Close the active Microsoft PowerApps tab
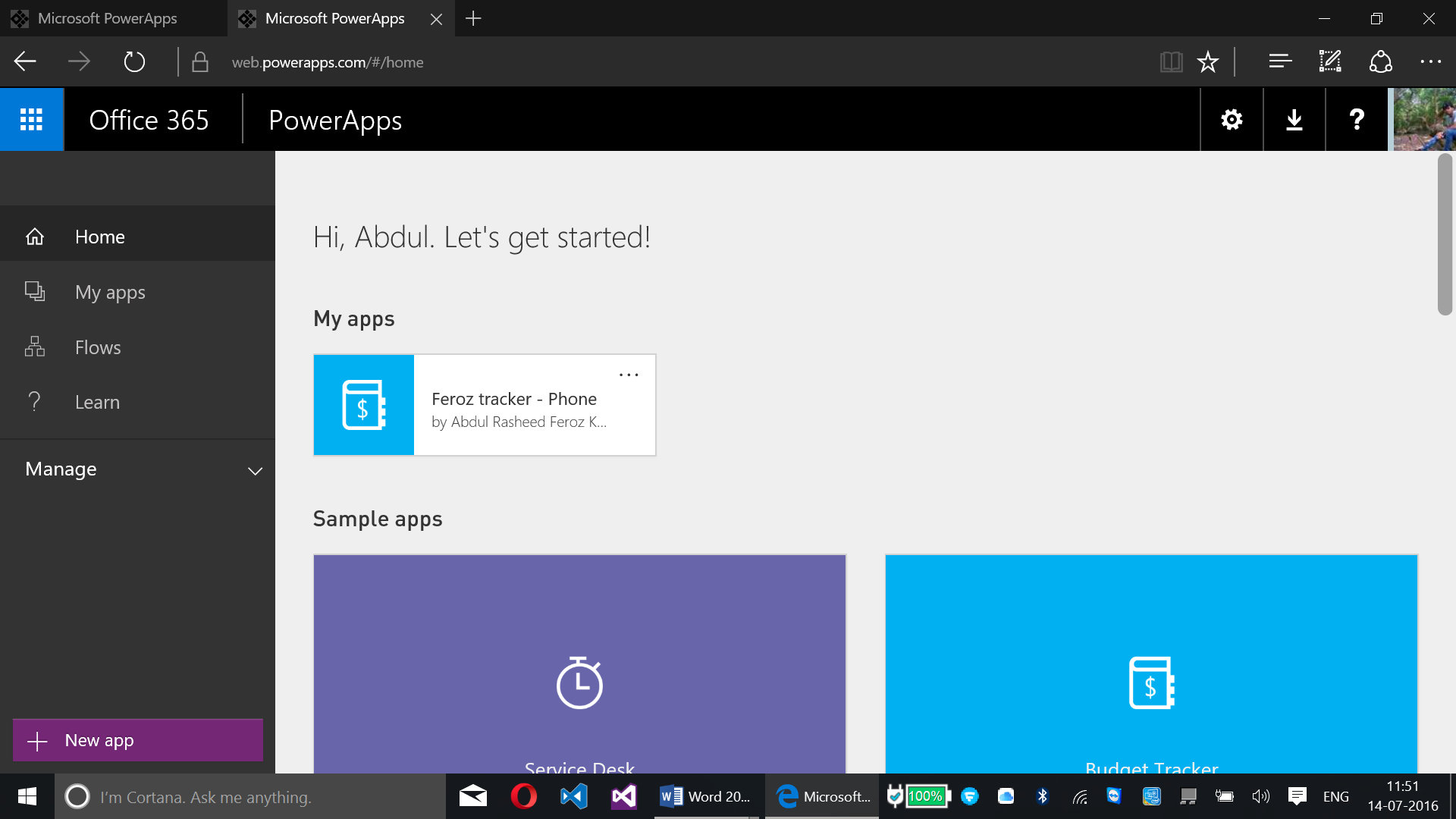 pyautogui.click(x=436, y=19)
